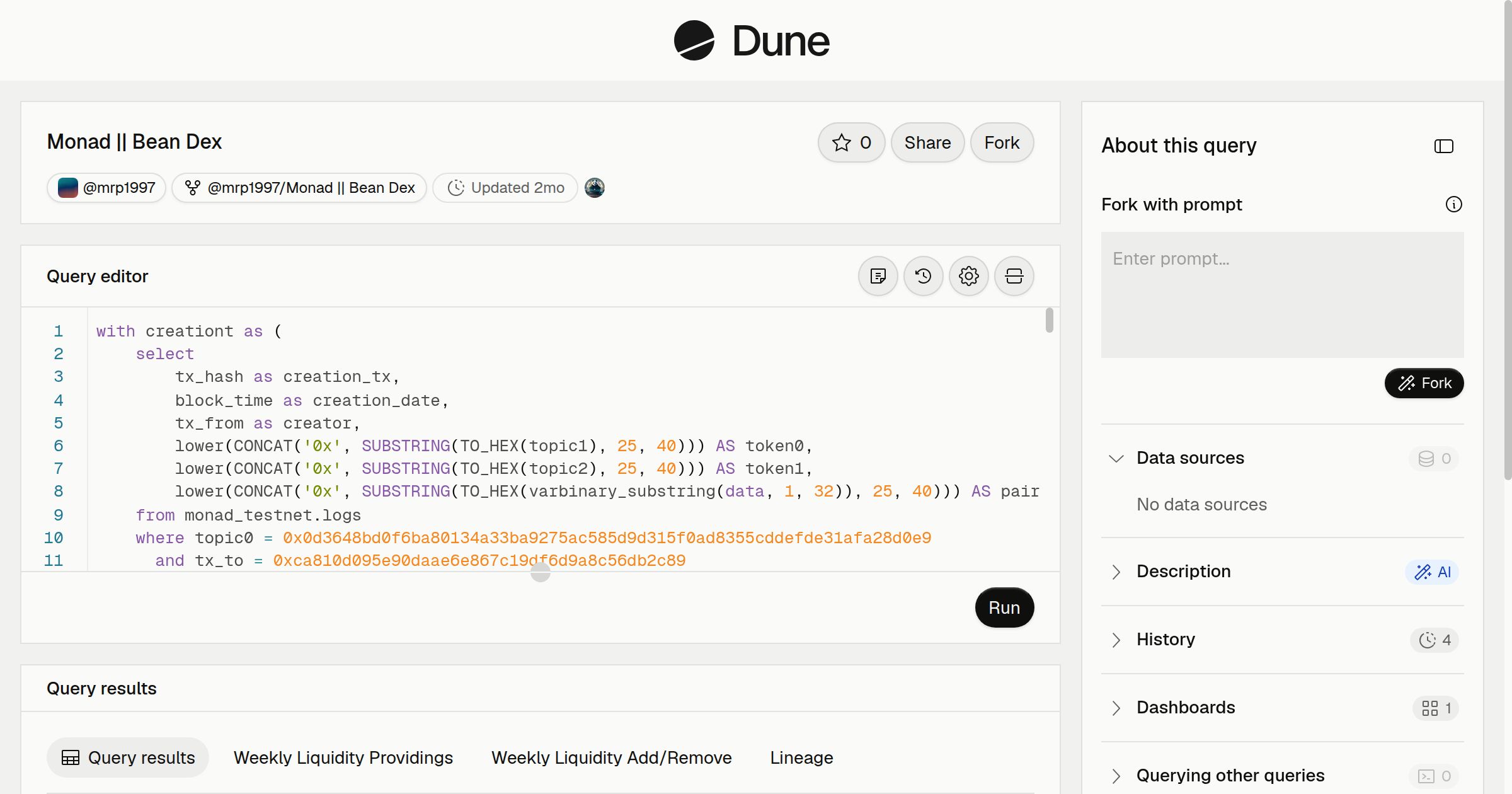Click the Dashboards count badge showing 1
This screenshot has height=794, width=1512.
[x=1436, y=708]
